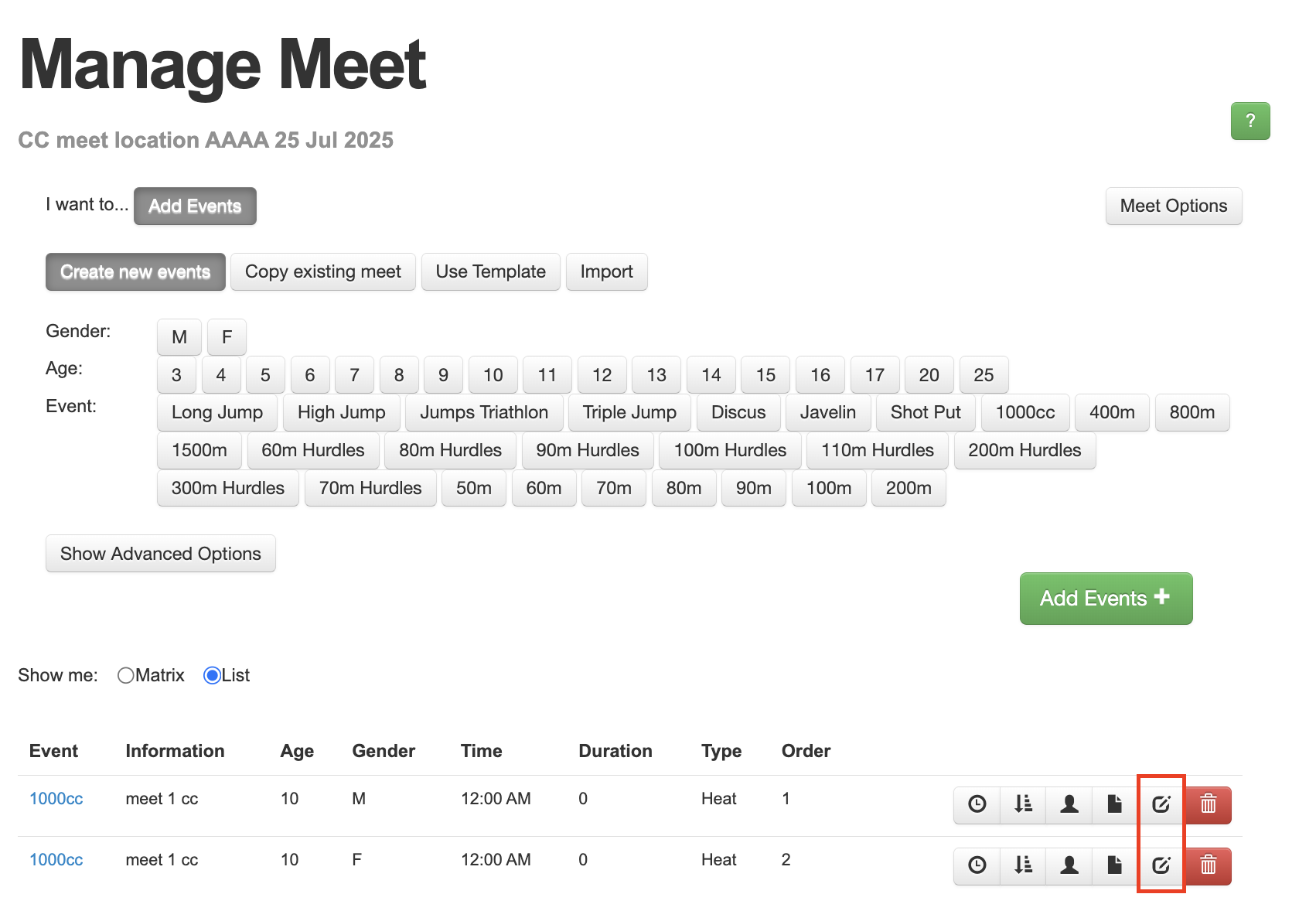Click the sort order icon in the female 1000cc row
The image size is (1316, 911).
[x=1023, y=865]
